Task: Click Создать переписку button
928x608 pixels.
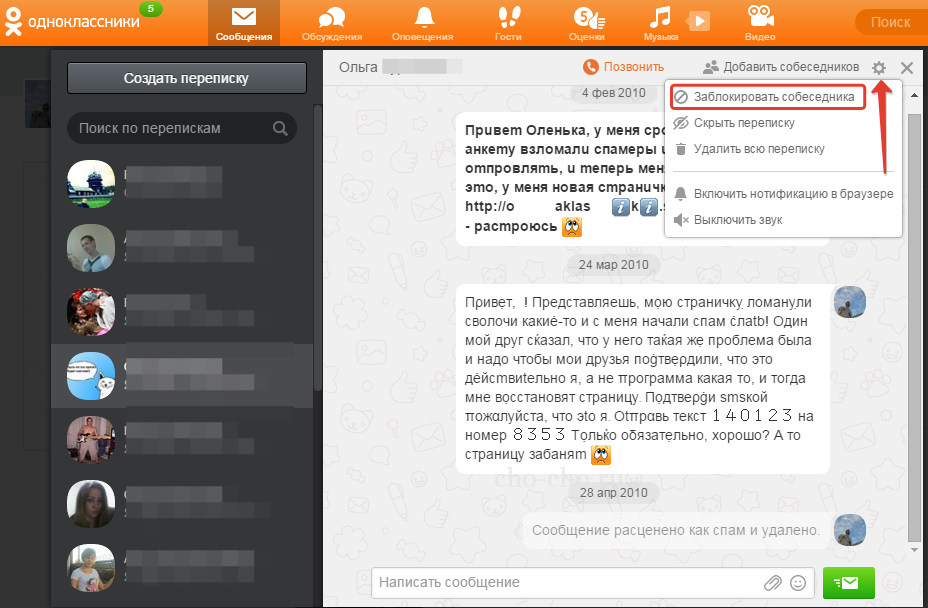Action: coord(186,78)
